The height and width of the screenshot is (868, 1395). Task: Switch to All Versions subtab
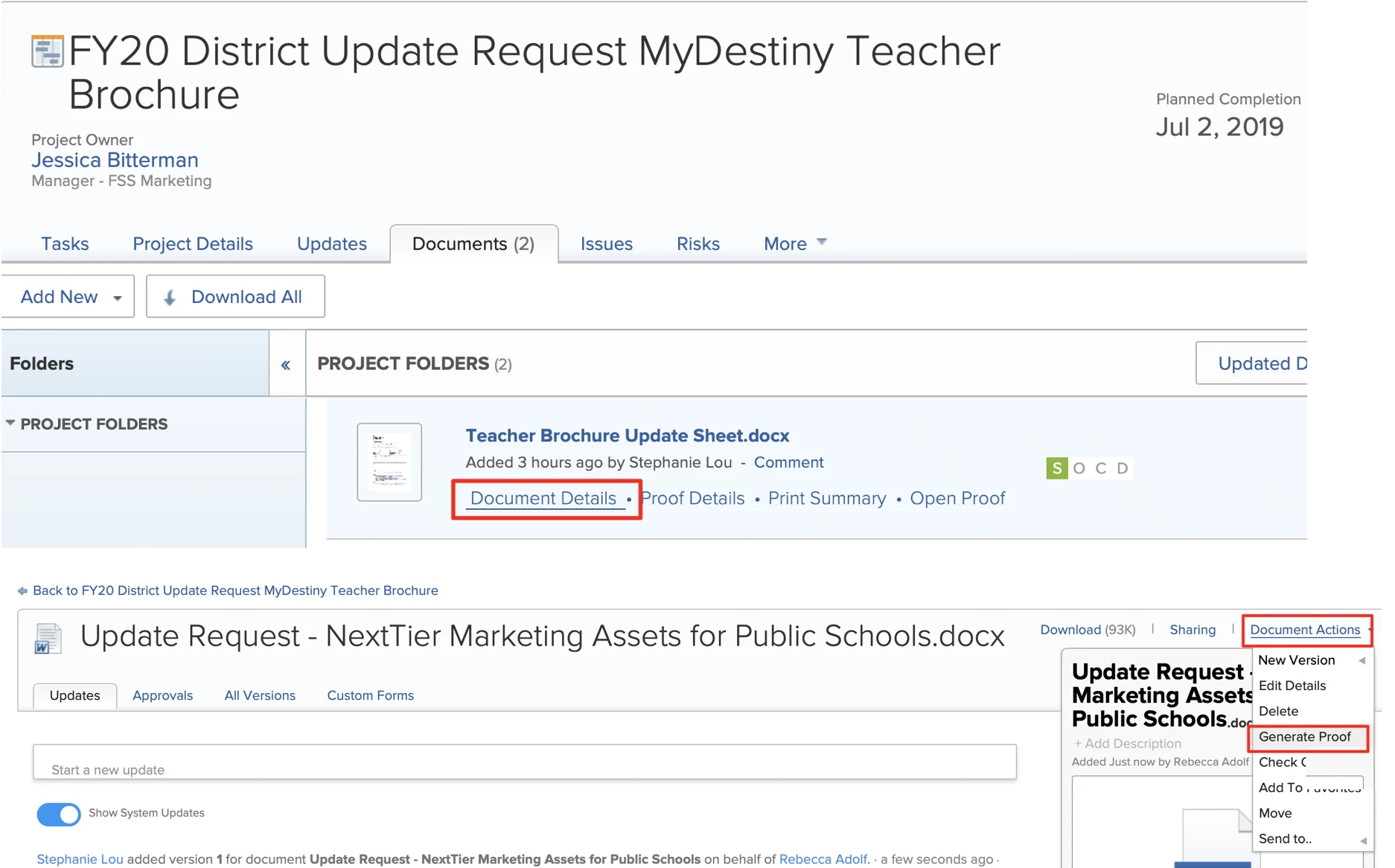click(x=260, y=695)
